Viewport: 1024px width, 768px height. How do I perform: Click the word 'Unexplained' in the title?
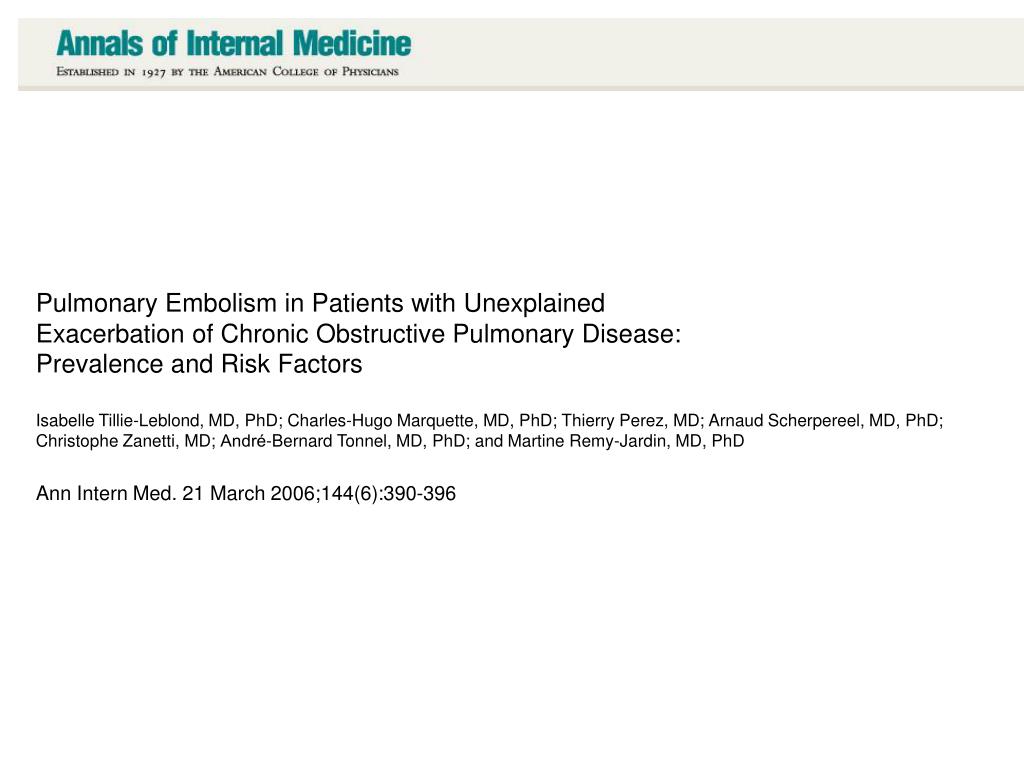534,303
